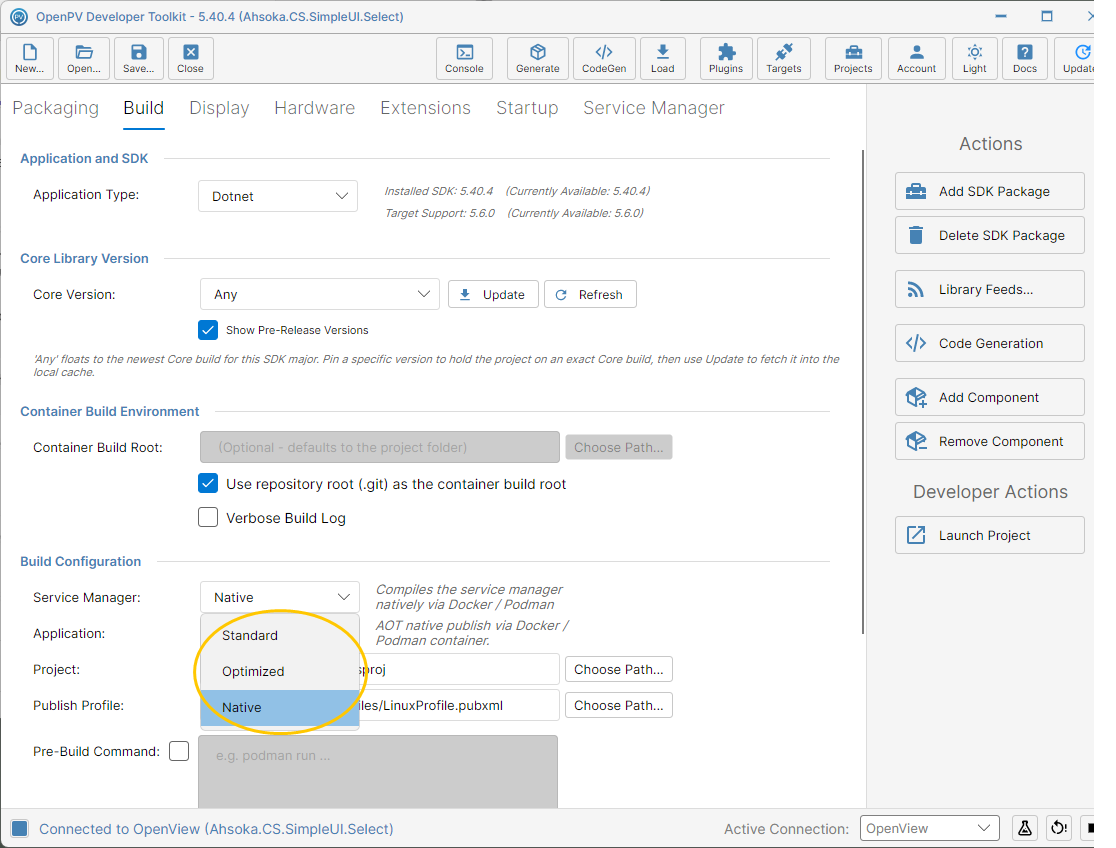Open a project via Open toolbar icon

pyautogui.click(x=84, y=58)
